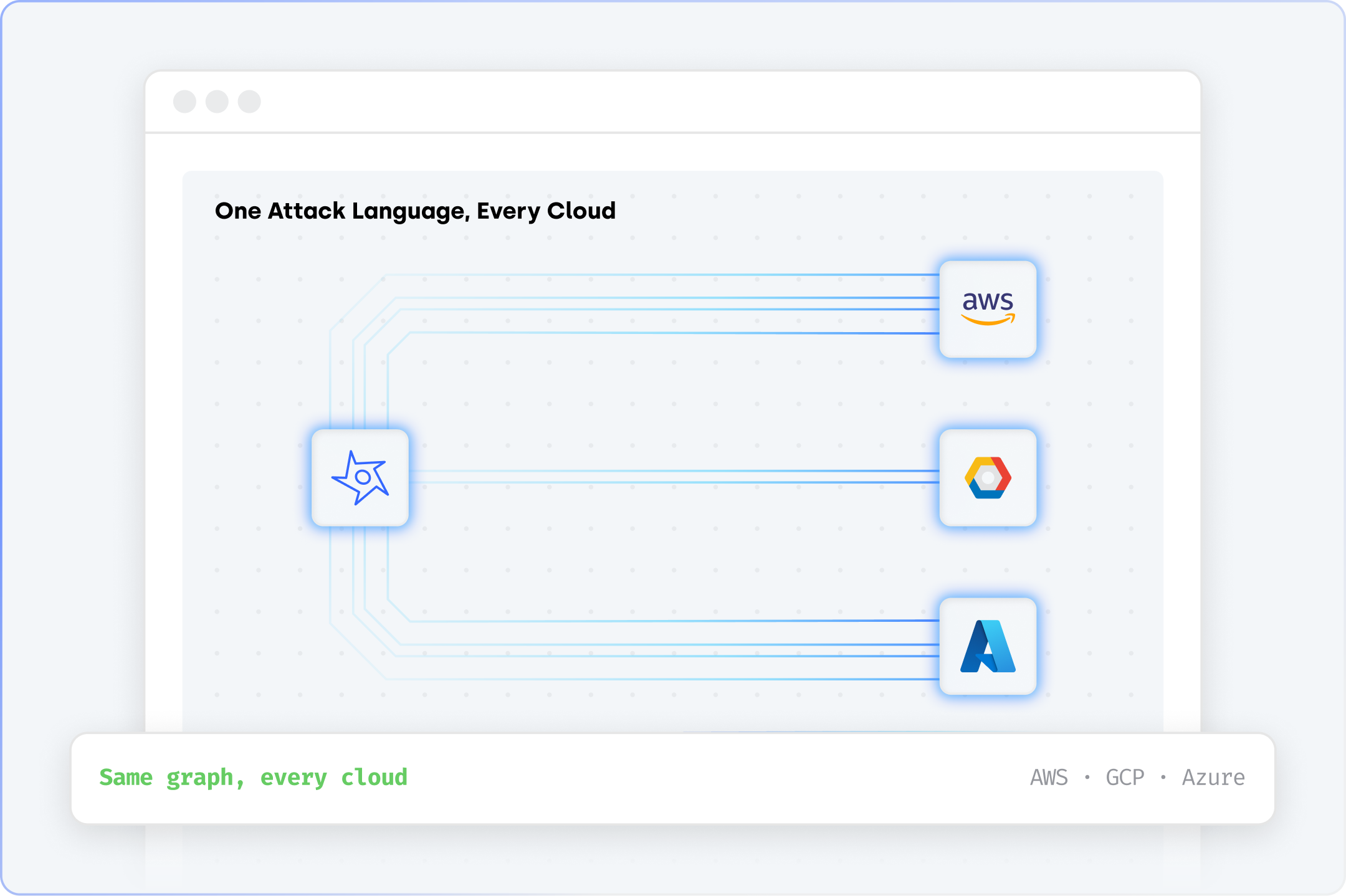The height and width of the screenshot is (896, 1346).
Task: Select the Google Cloud hexagon node
Action: [988, 477]
